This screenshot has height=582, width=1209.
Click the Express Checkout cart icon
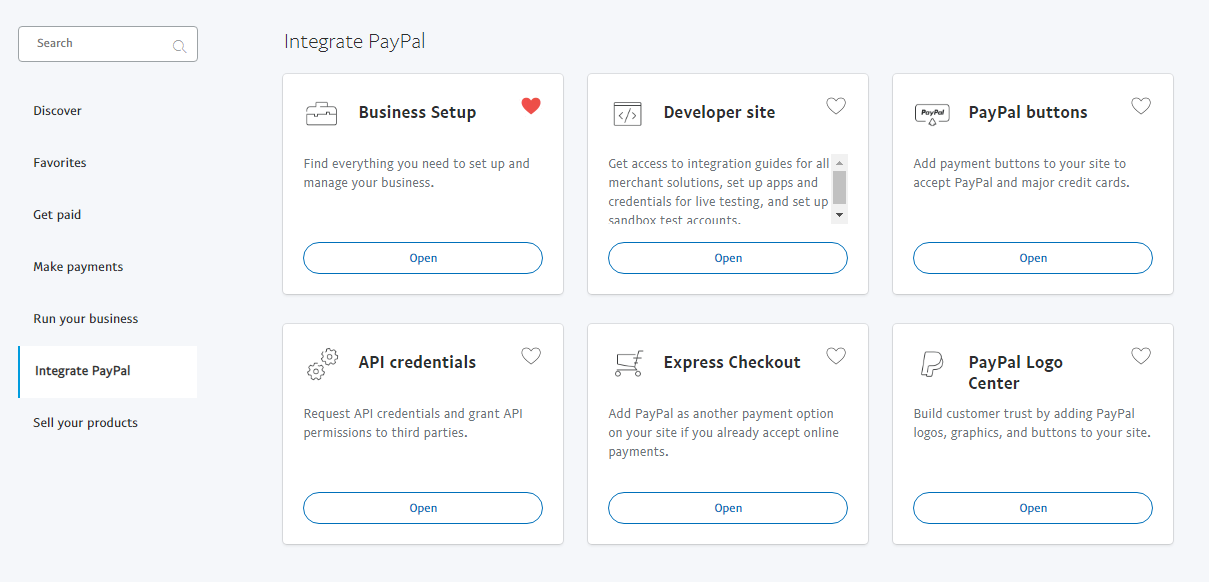[628, 363]
